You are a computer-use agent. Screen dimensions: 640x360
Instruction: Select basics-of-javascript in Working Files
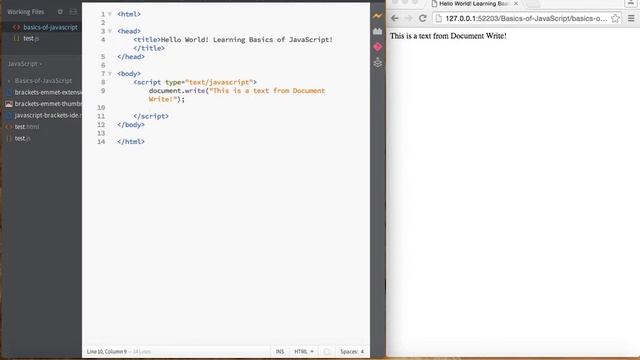coord(50,27)
